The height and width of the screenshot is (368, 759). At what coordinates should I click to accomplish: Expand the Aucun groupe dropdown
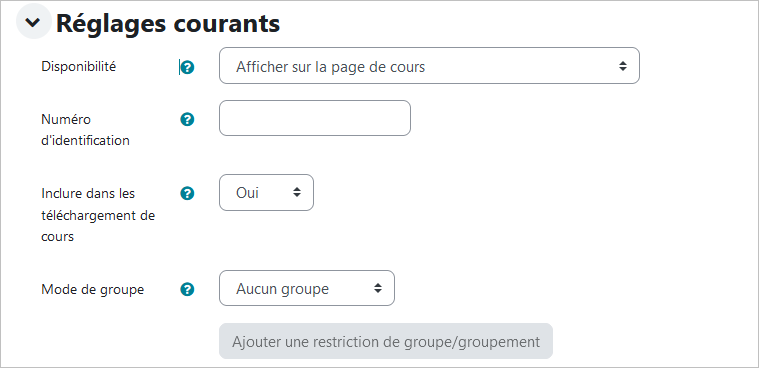pyautogui.click(x=307, y=288)
